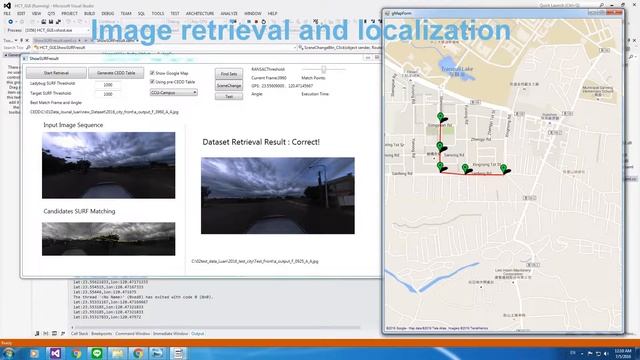Switch to Visual Studio taskbar icon
Viewport: 640px width, 360px height.
[x=55, y=353]
